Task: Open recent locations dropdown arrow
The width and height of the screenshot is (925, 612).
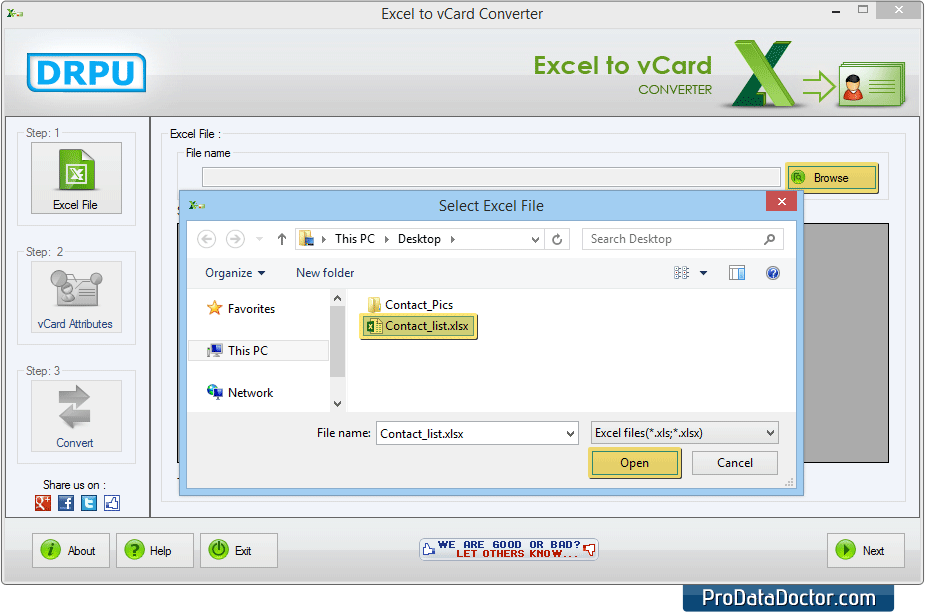Action: [260, 239]
